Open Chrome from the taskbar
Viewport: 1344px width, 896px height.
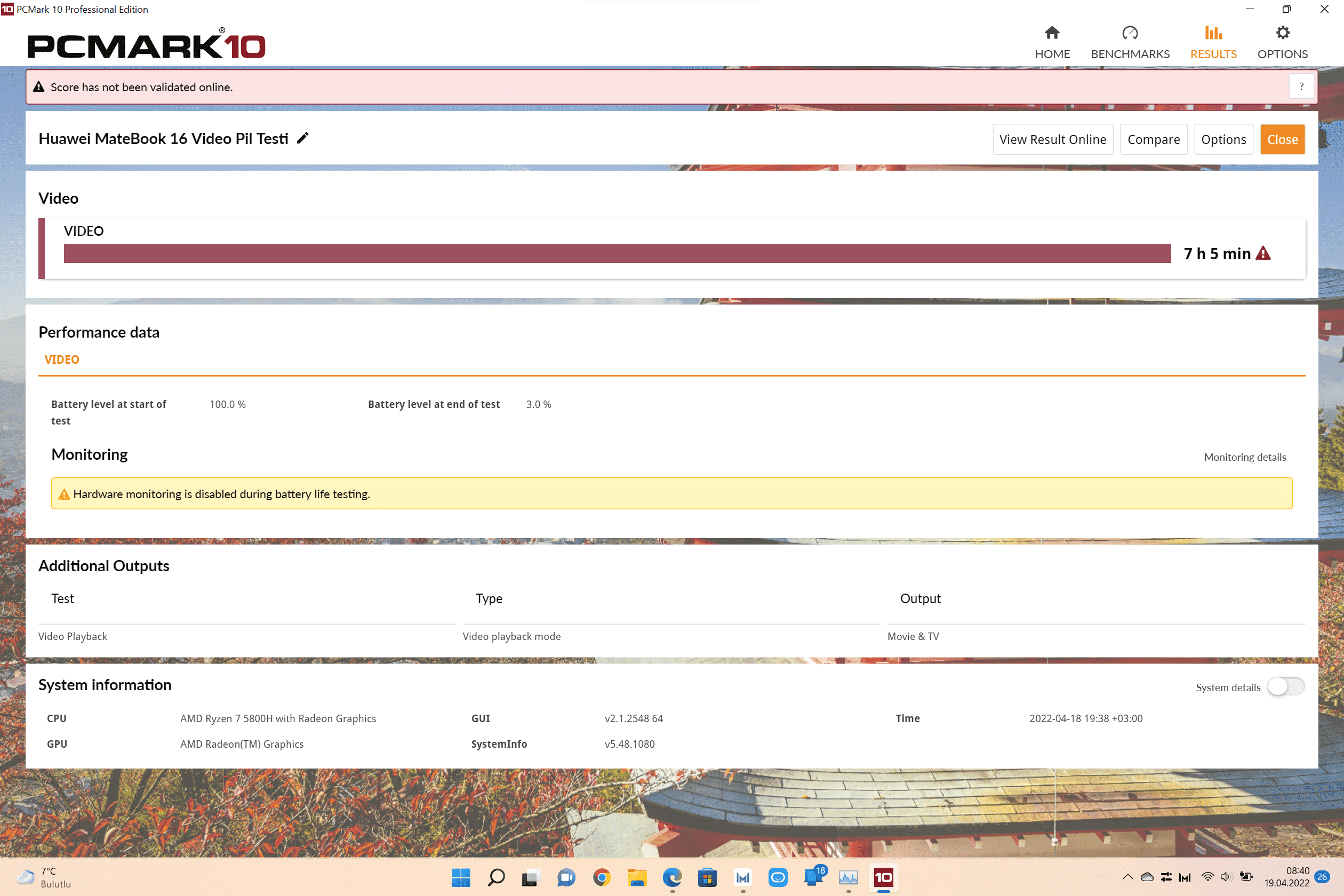click(601, 877)
